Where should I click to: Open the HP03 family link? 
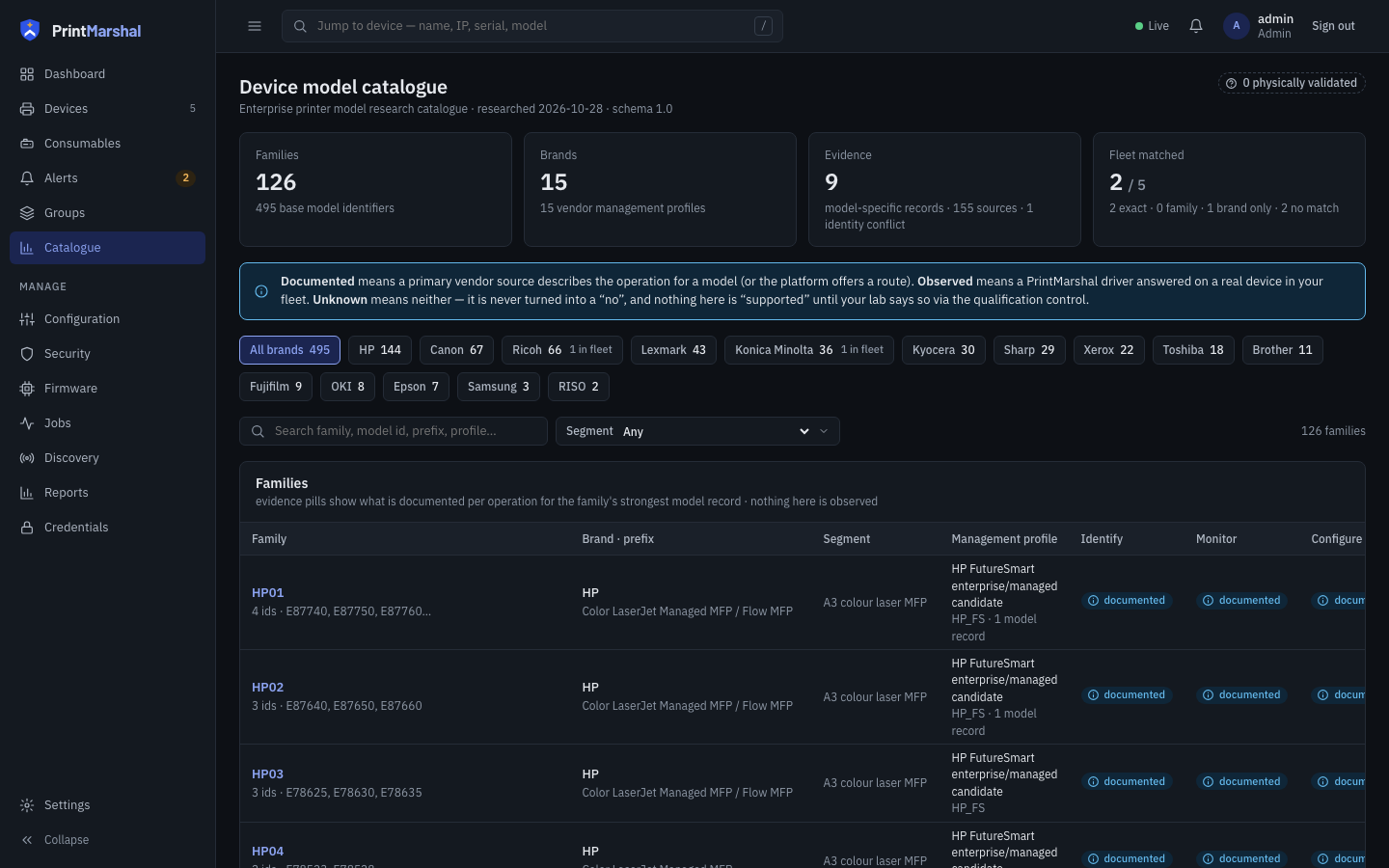tap(267, 774)
